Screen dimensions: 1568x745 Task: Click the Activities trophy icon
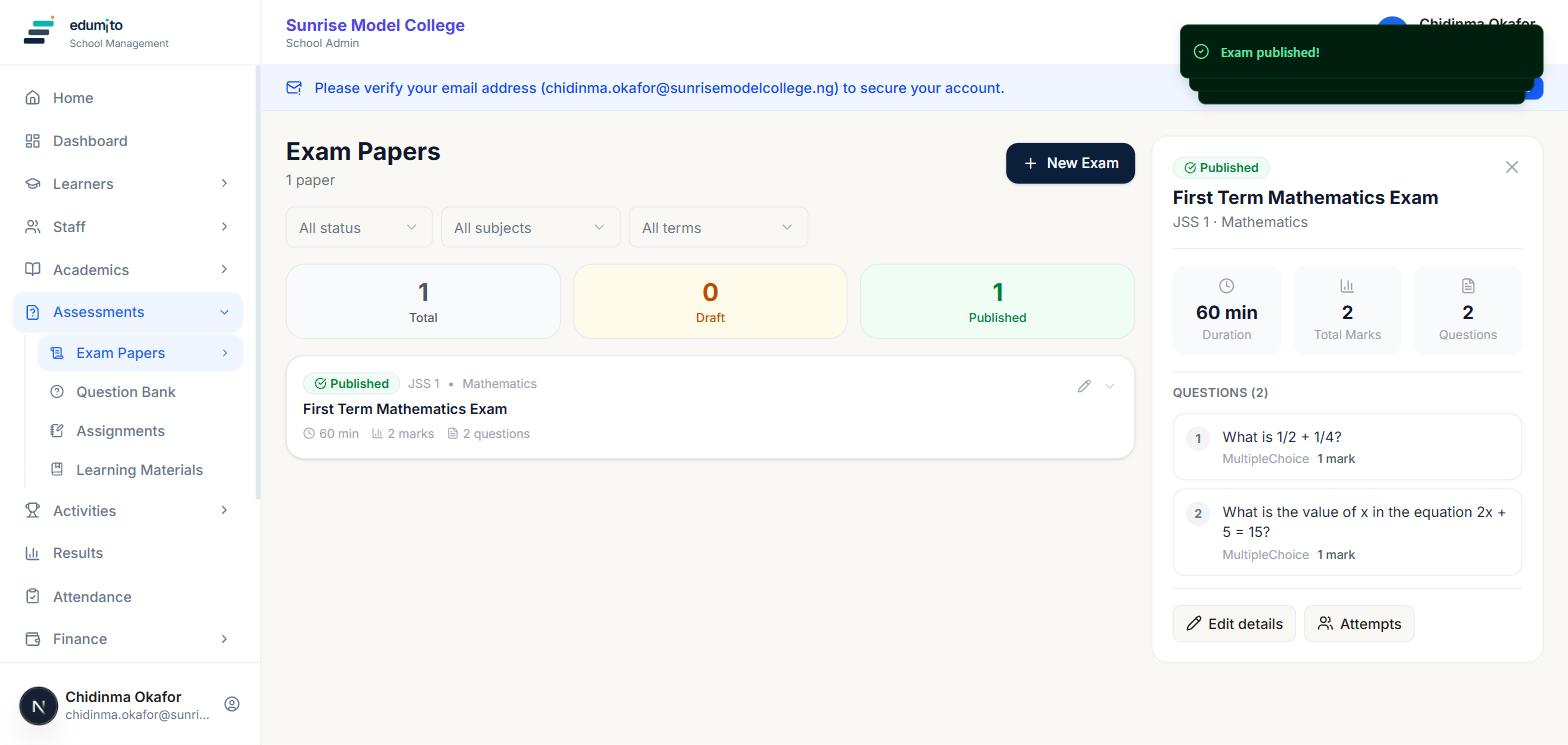coord(33,511)
